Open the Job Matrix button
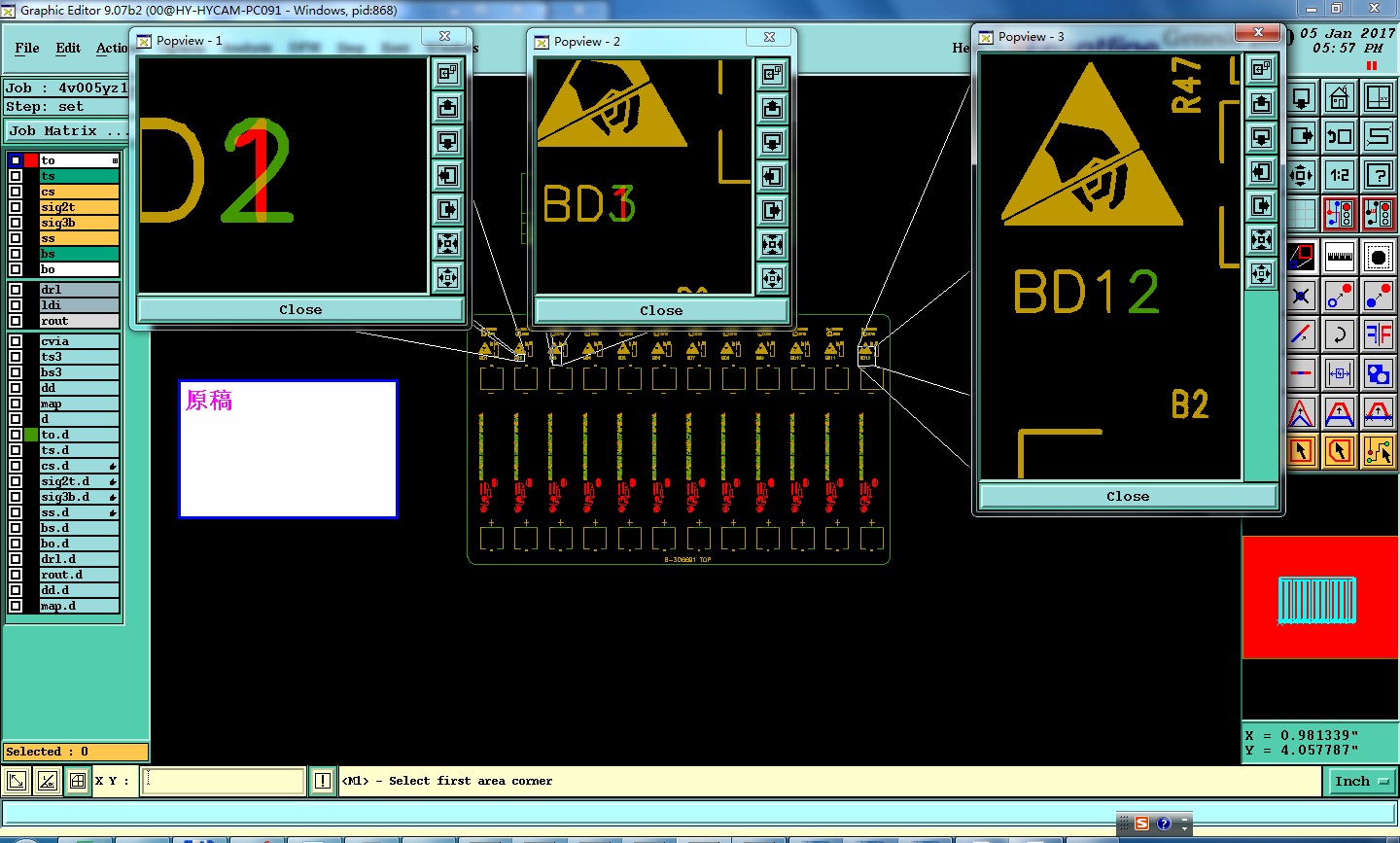This screenshot has width=1400, height=843. click(68, 130)
